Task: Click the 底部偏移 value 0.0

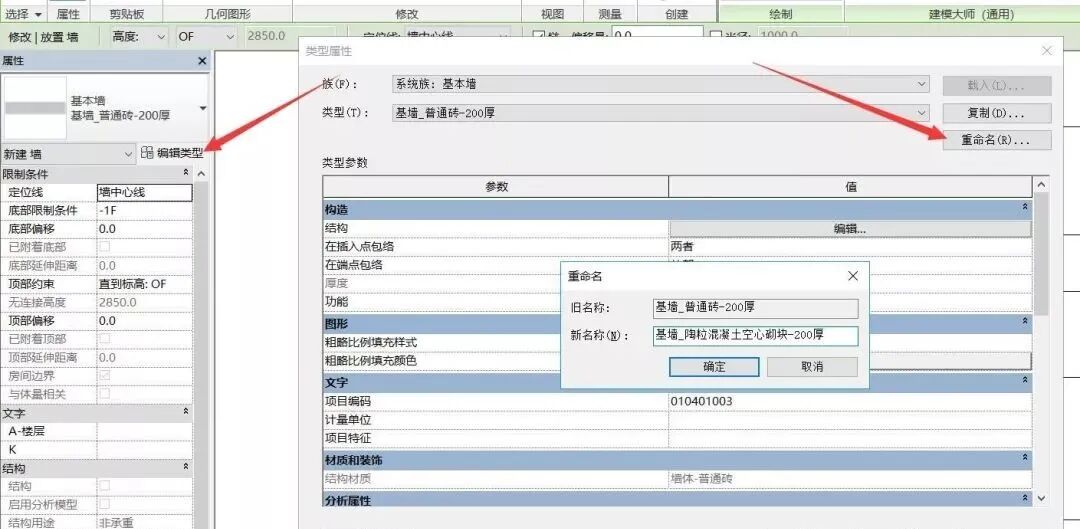Action: point(145,229)
